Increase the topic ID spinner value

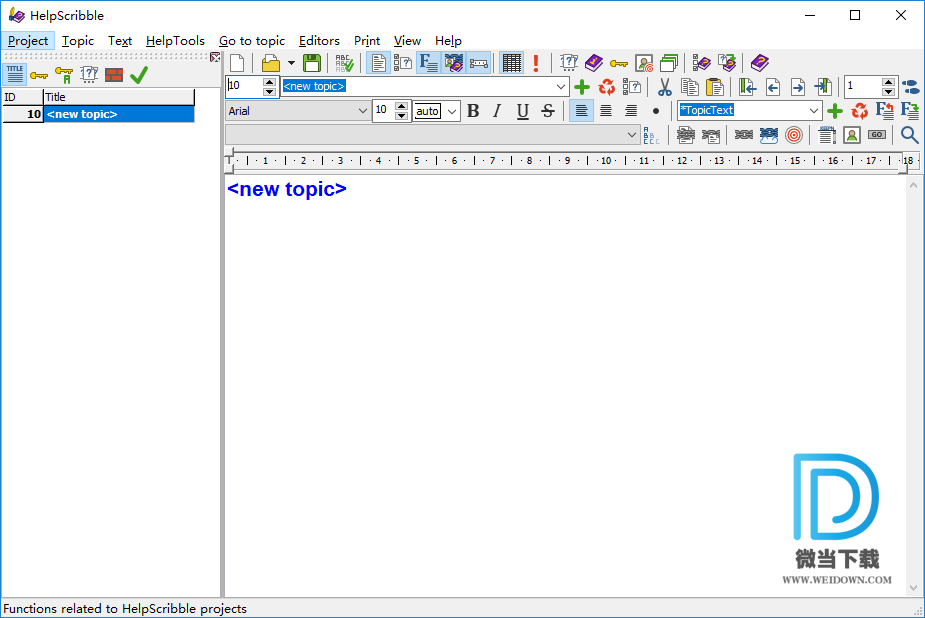pos(270,82)
